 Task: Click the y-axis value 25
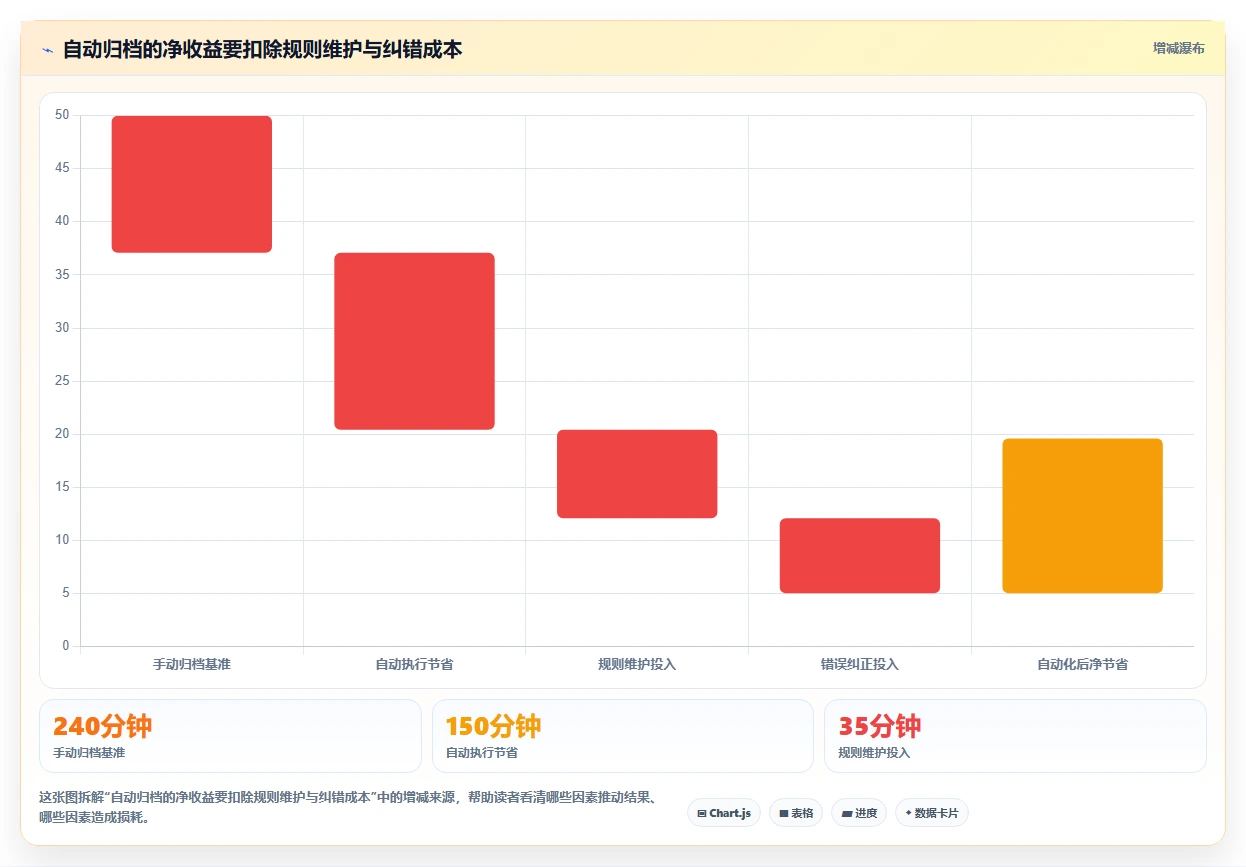point(62,381)
